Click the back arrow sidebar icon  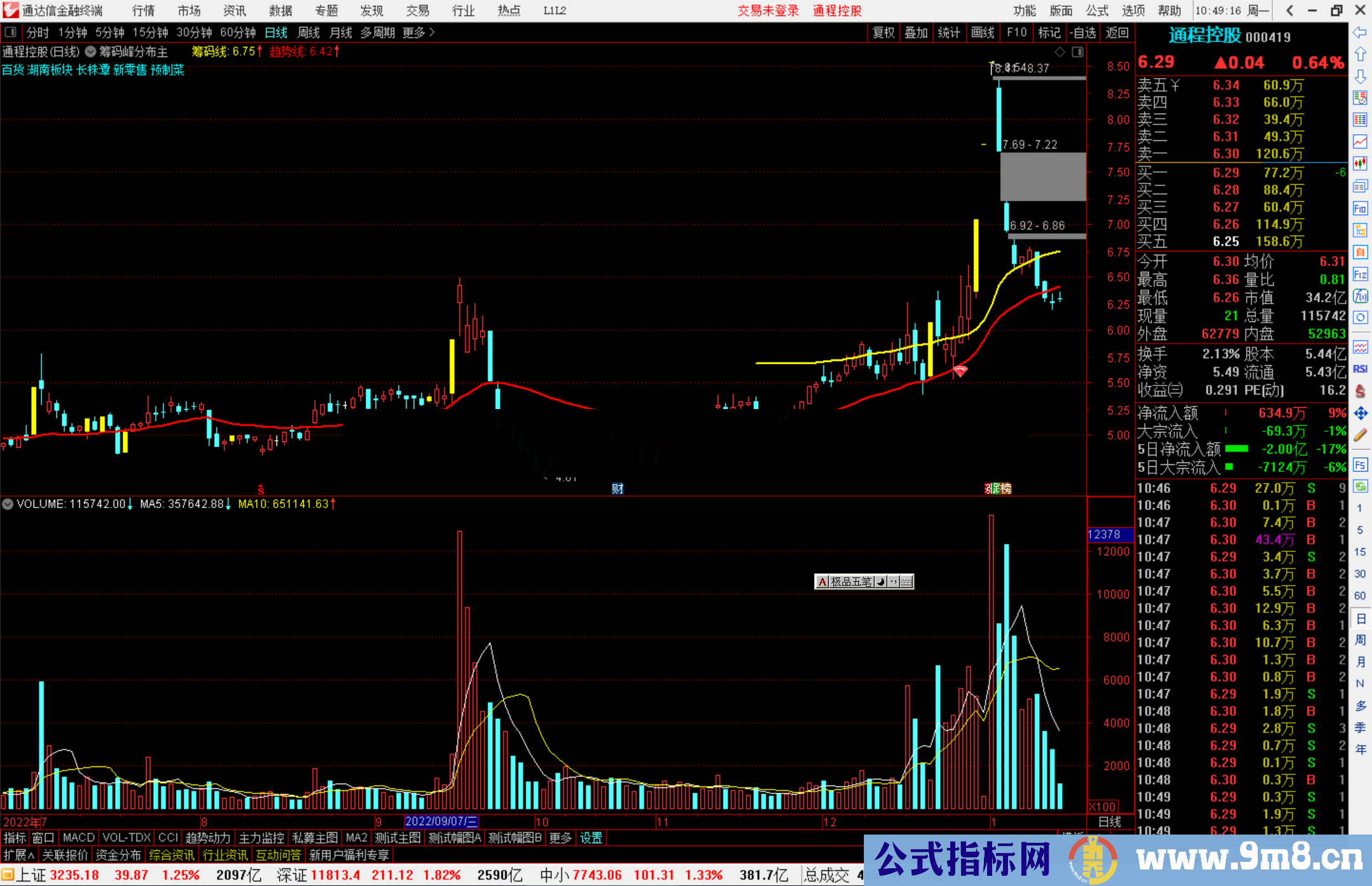(1360, 32)
